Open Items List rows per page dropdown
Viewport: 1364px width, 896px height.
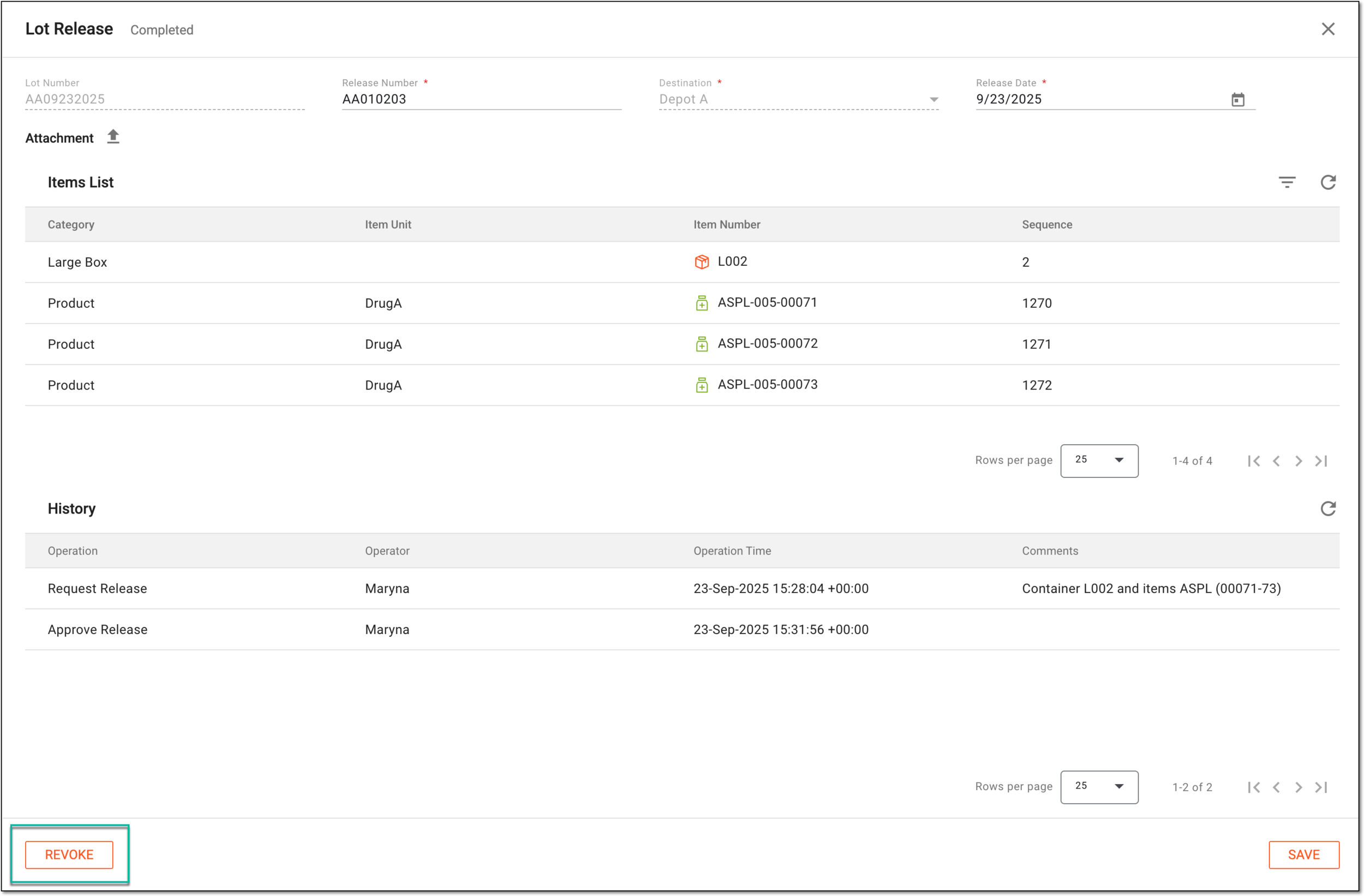[x=1099, y=461]
